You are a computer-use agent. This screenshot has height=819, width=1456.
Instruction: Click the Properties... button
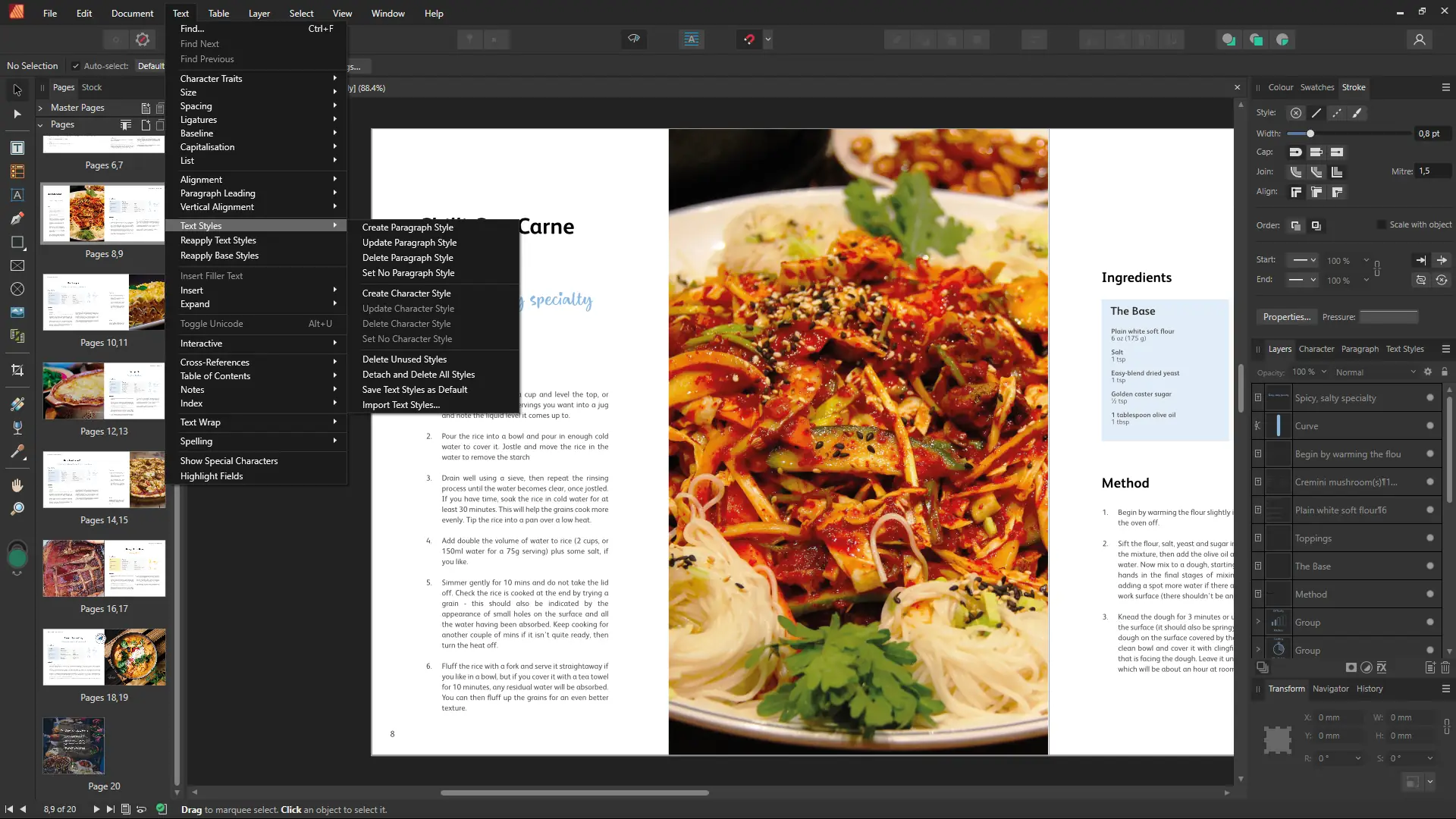(x=1286, y=317)
